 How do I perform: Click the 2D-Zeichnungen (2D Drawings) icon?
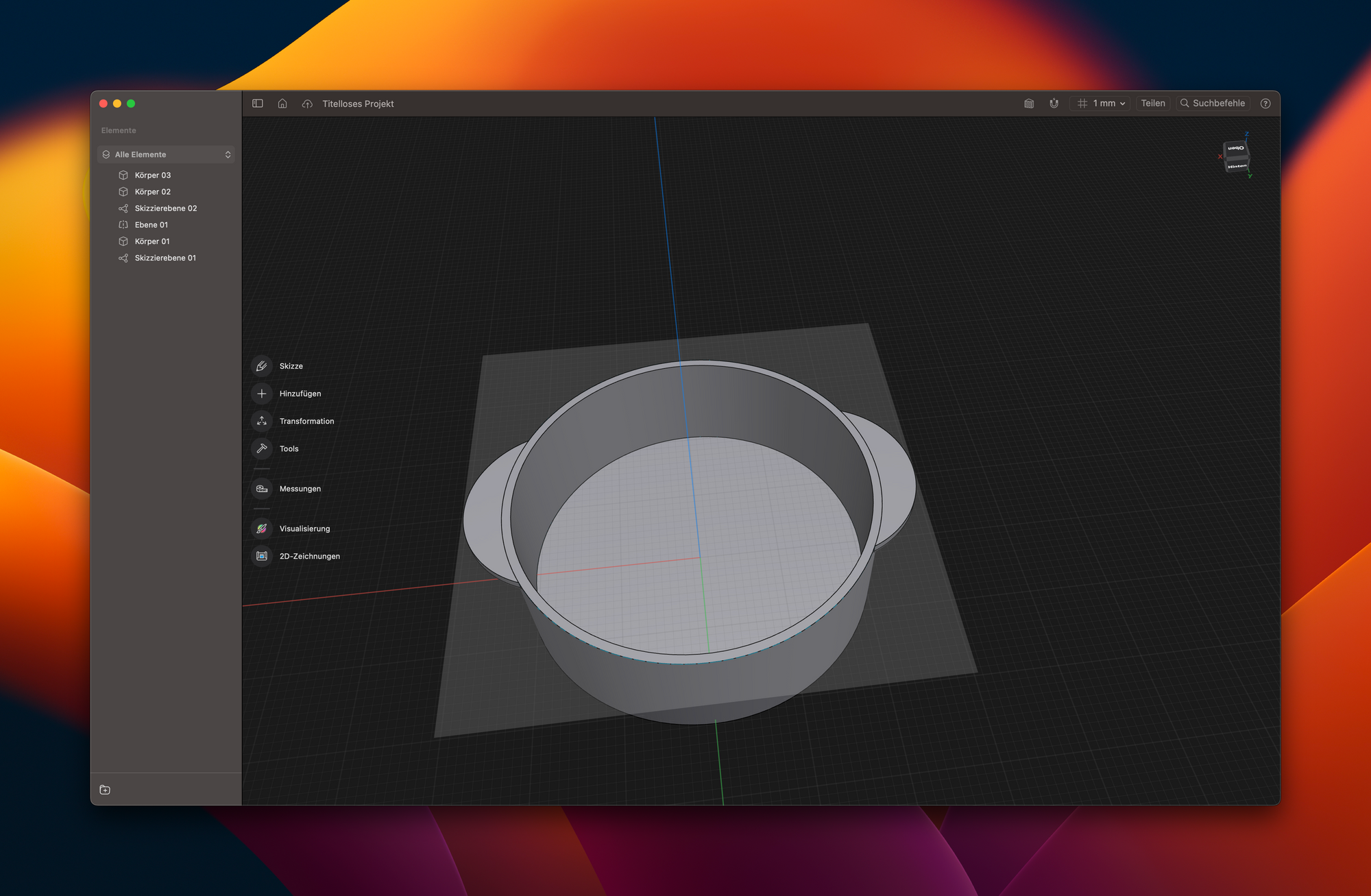[262, 556]
